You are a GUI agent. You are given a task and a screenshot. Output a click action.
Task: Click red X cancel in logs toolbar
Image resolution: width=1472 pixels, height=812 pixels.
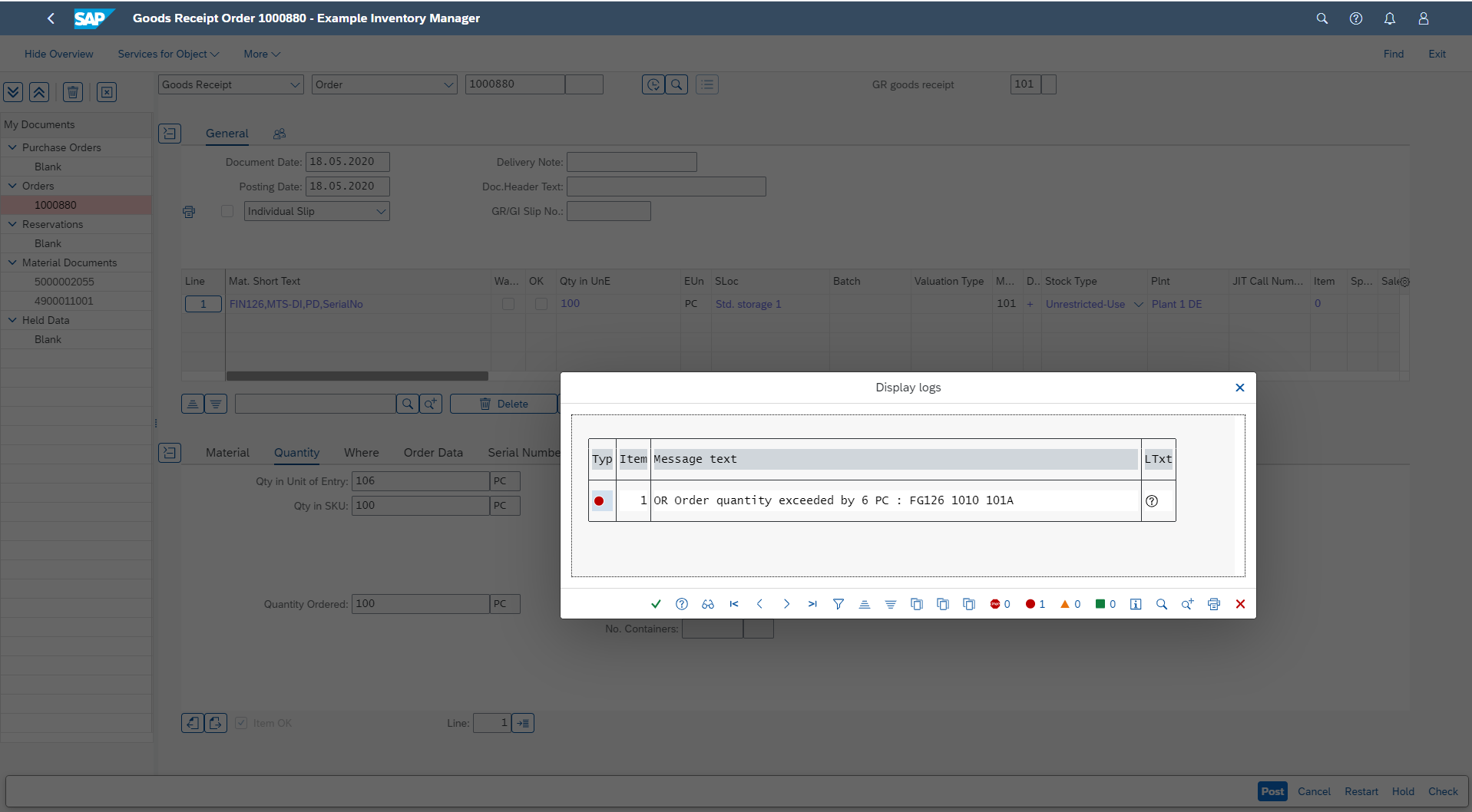tap(1240, 604)
